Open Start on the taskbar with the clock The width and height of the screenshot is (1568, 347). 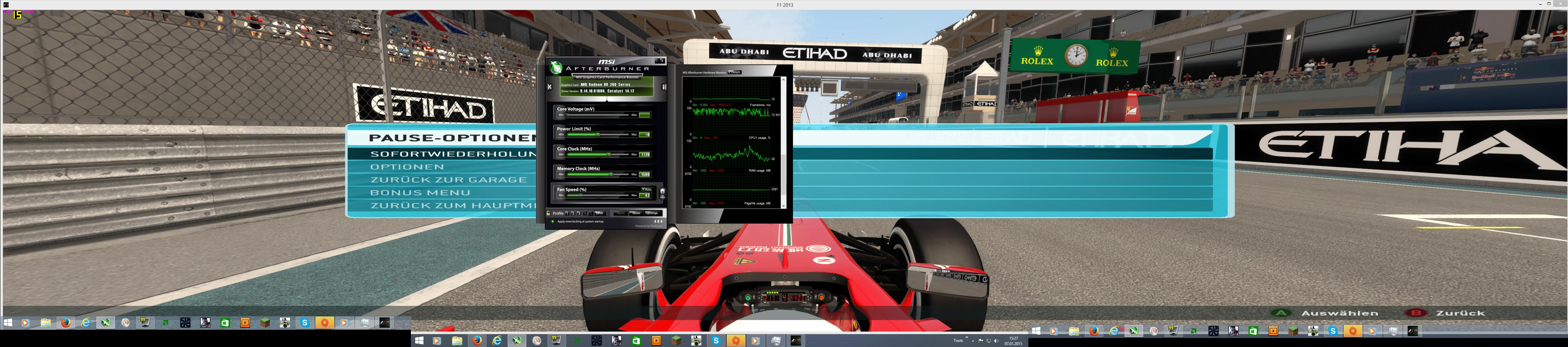coord(420,341)
